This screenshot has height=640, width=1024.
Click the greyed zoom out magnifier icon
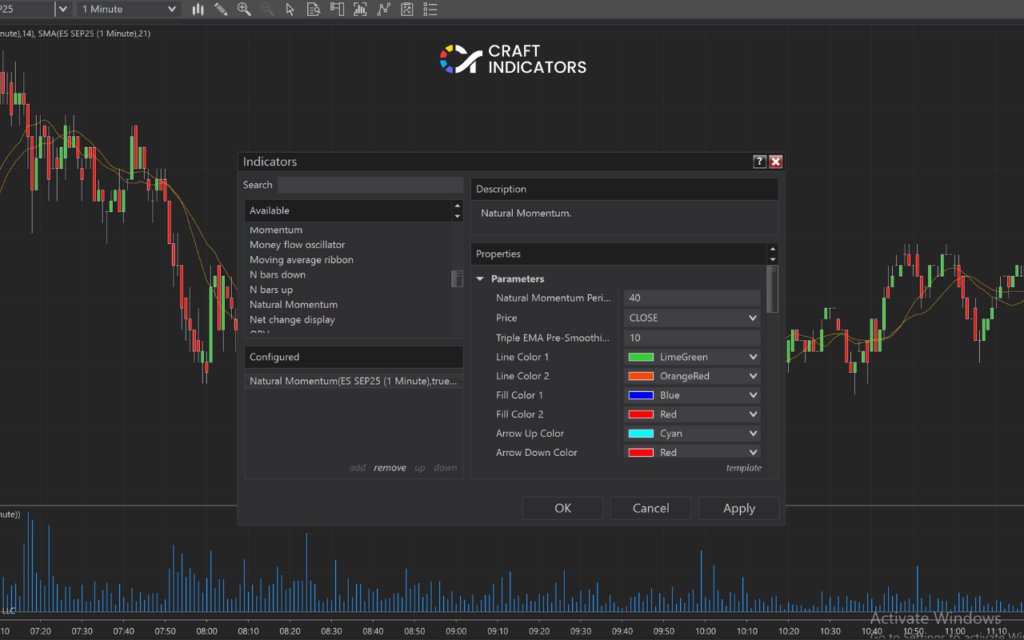(267, 9)
